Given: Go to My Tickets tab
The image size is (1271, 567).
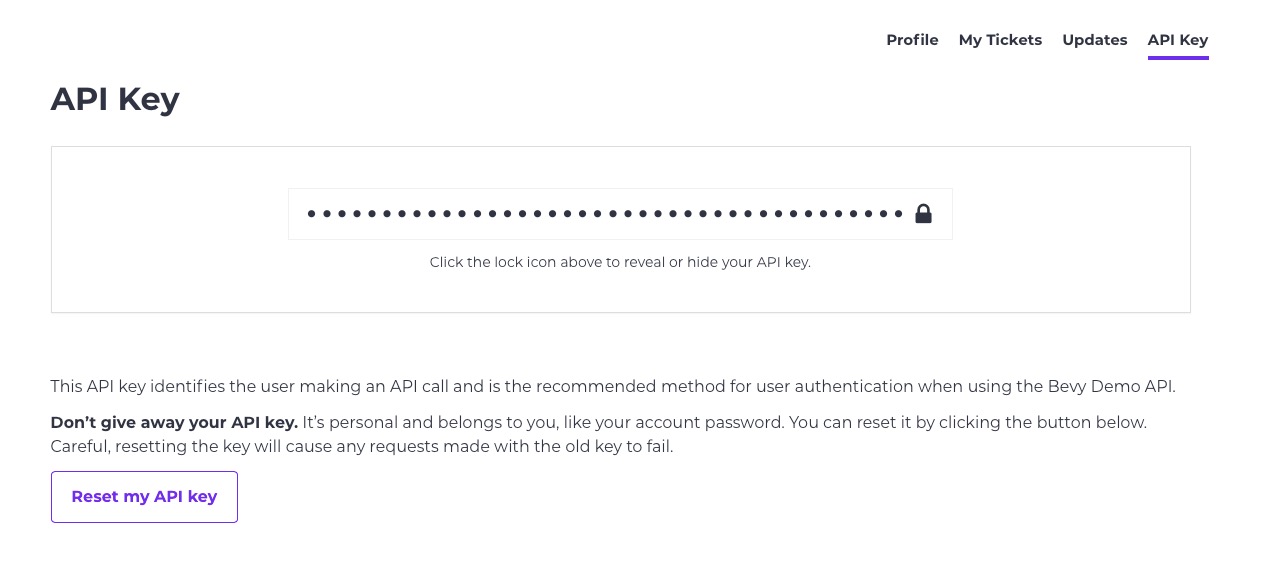Looking at the screenshot, I should (1000, 40).
